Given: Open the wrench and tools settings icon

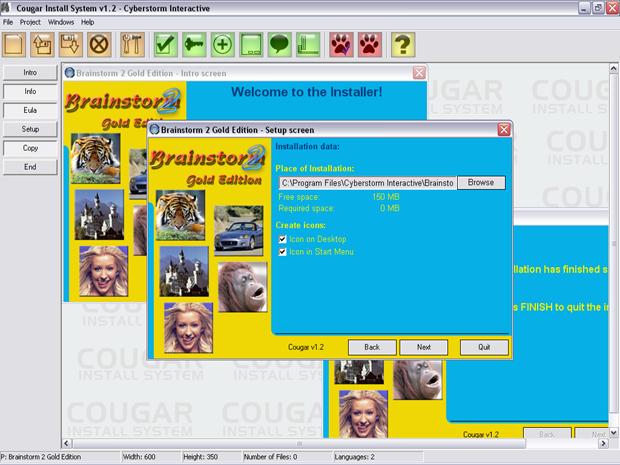Looking at the screenshot, I should pos(132,44).
